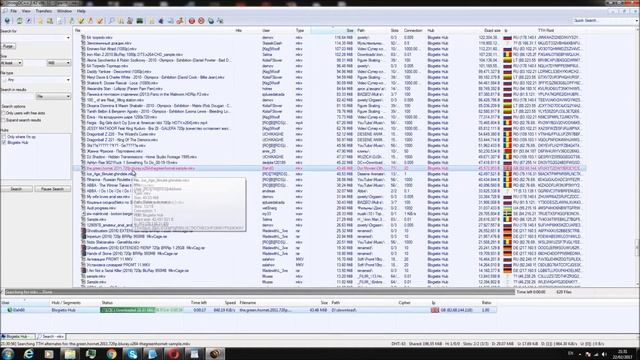
Task: Switch to Blogetto Hub tab
Action: [x=17, y=336]
